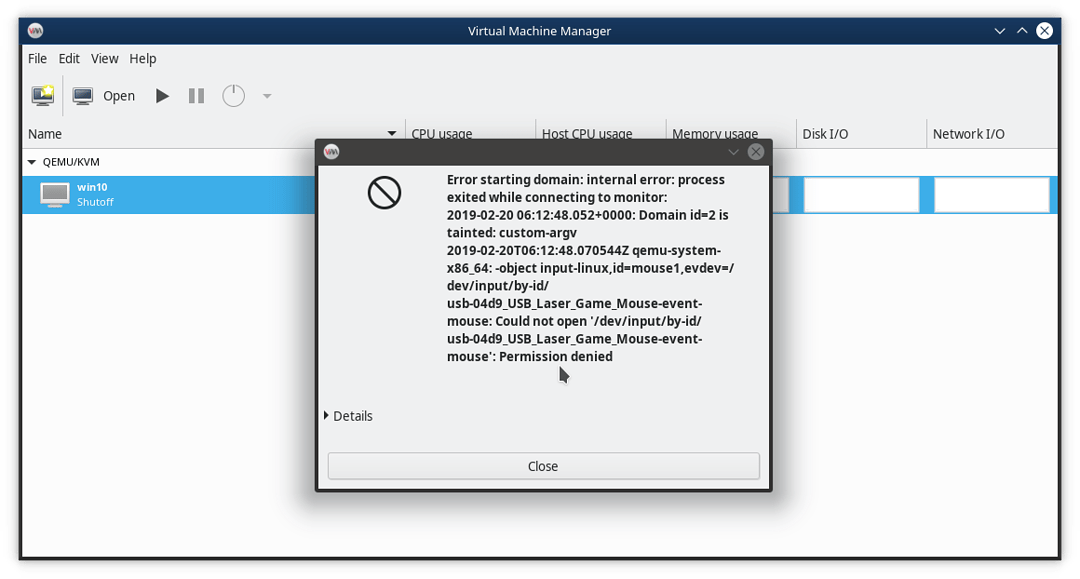Click the Open toolbar label
1080x579 pixels.
click(118, 96)
